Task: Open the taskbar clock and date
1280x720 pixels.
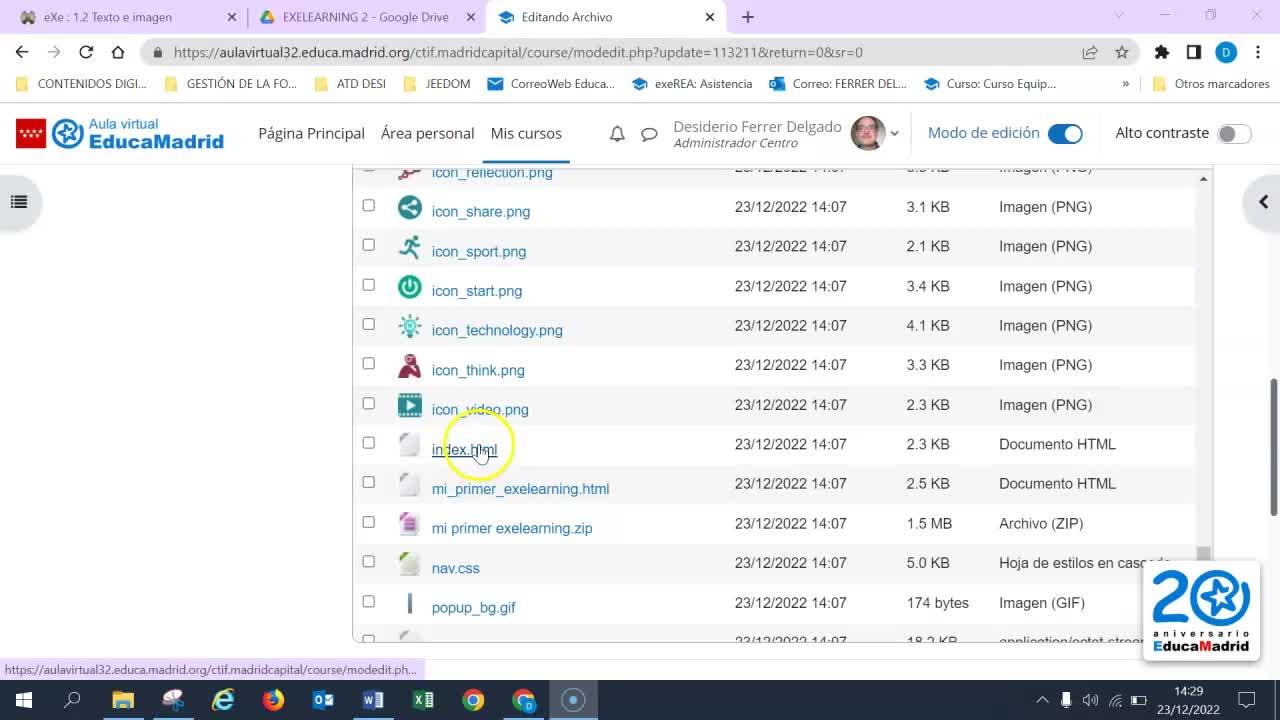Action: [1188, 700]
